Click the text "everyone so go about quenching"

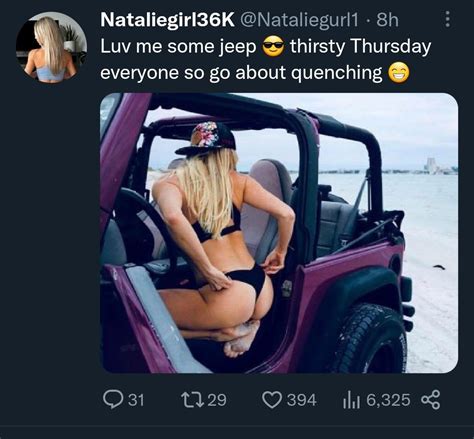click(x=241, y=73)
